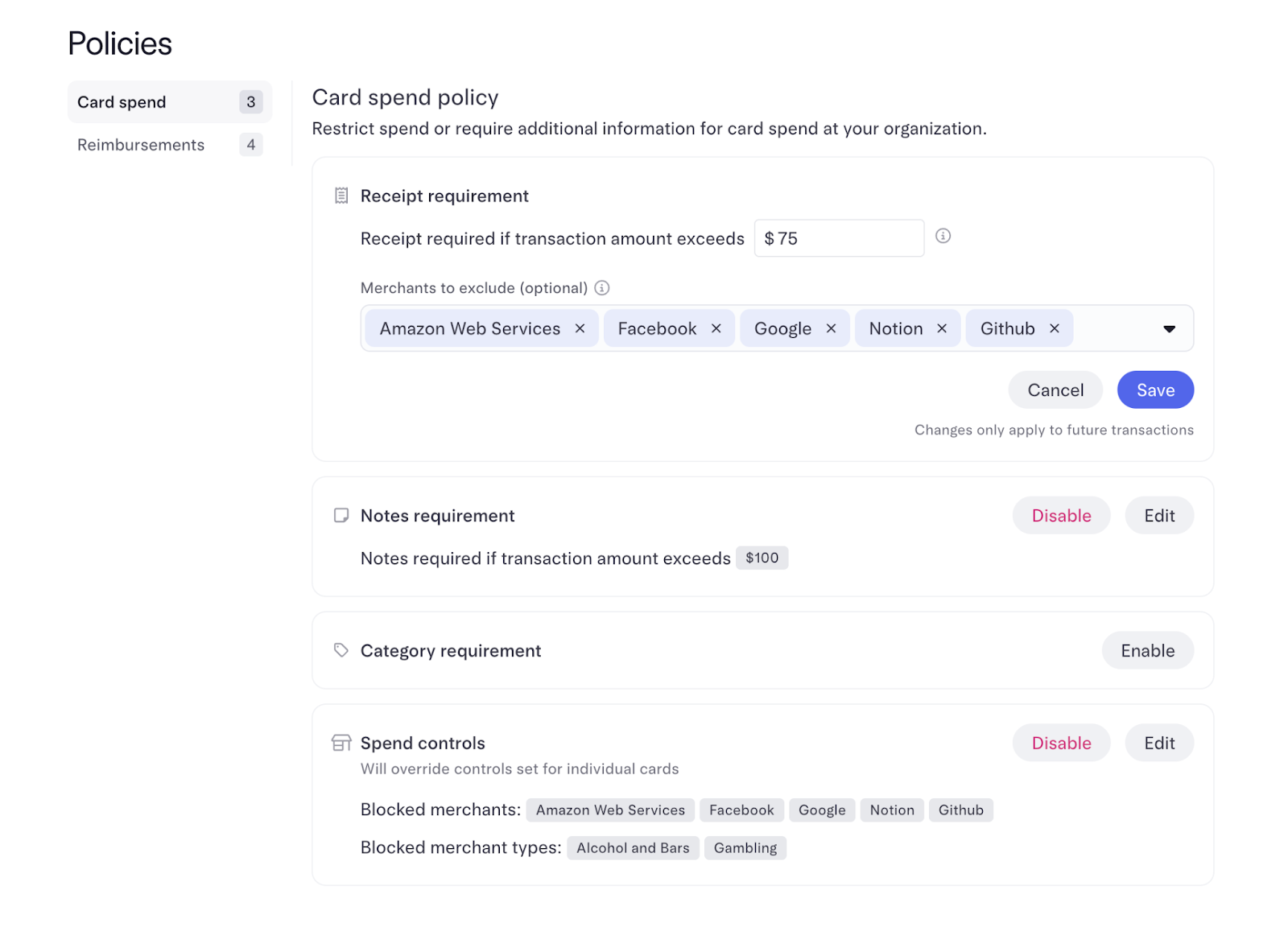Remove Github from excluded merchants
The height and width of the screenshot is (931, 1288).
(x=1054, y=328)
